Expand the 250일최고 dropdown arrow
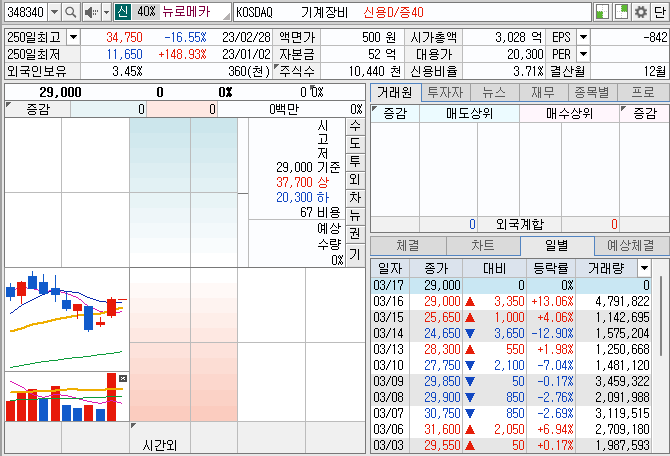Viewport: 670px width, 456px height. click(x=73, y=38)
